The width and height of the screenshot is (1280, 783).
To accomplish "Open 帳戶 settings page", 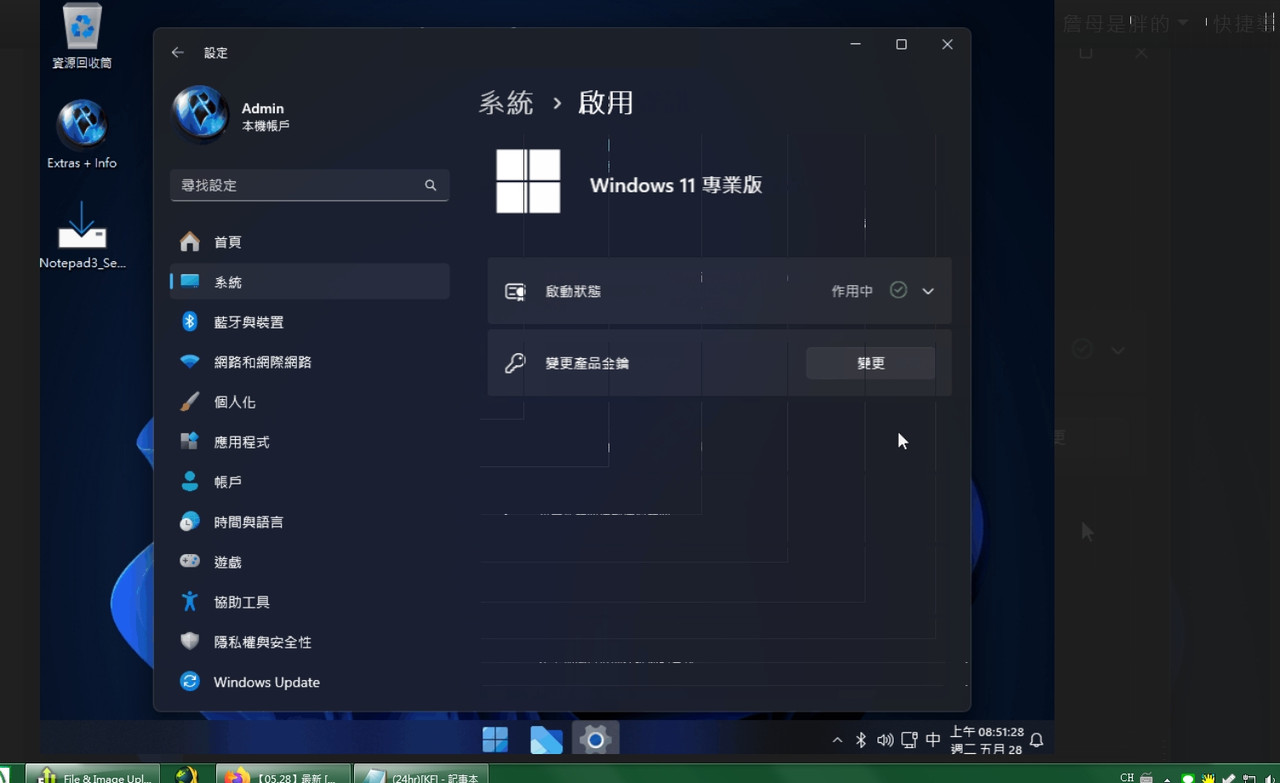I will point(309,482).
